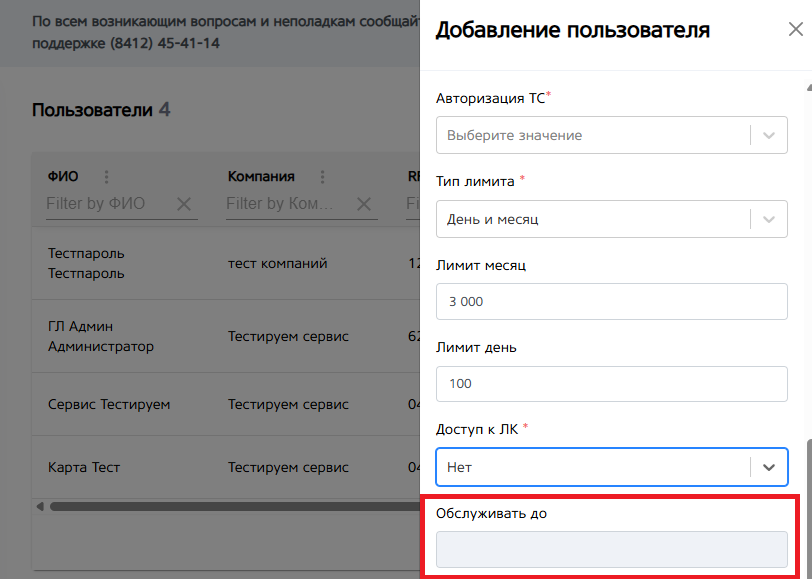Click the panel vertical scrollbar thumb
This screenshot has height=579, width=812.
[809, 508]
